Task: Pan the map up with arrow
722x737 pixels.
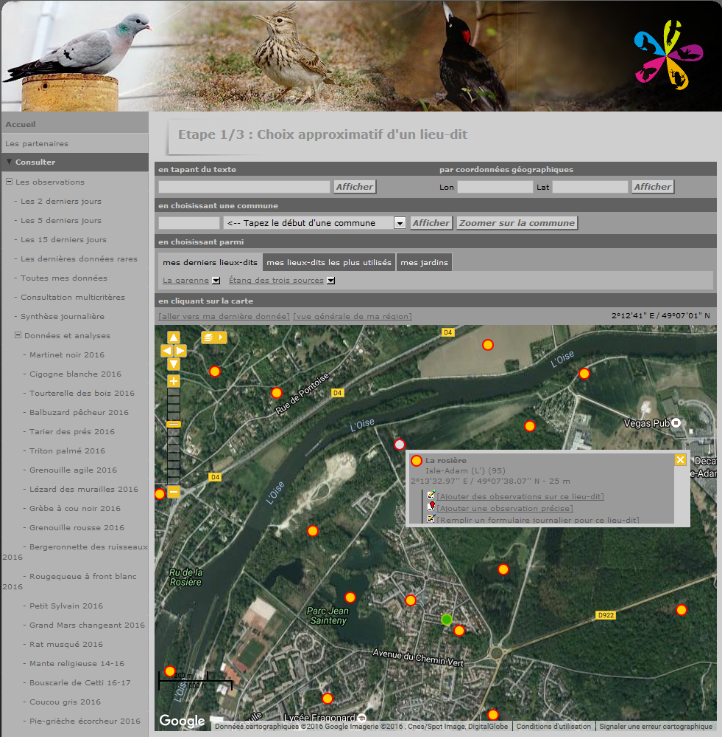Action: coord(173,337)
